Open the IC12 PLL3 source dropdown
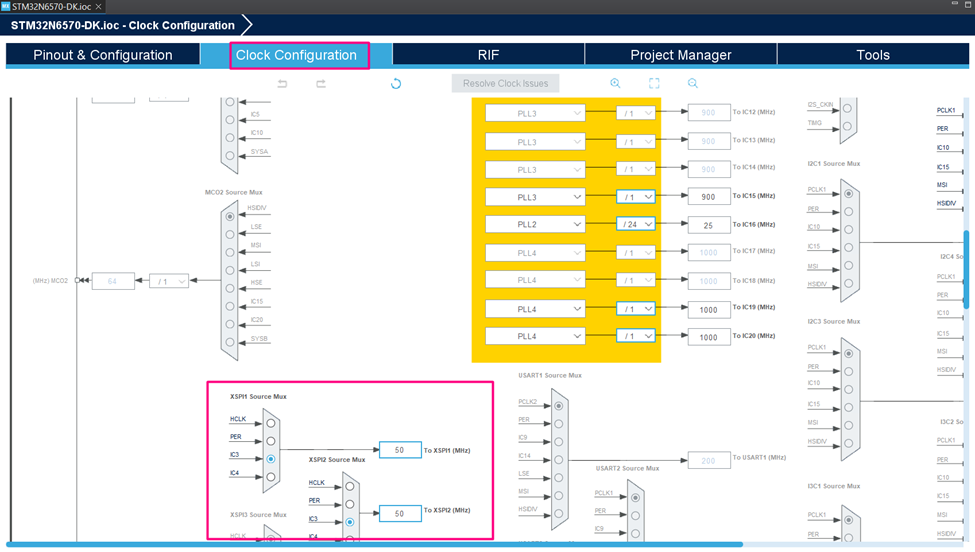This screenshot has width=975, height=552. (x=535, y=113)
